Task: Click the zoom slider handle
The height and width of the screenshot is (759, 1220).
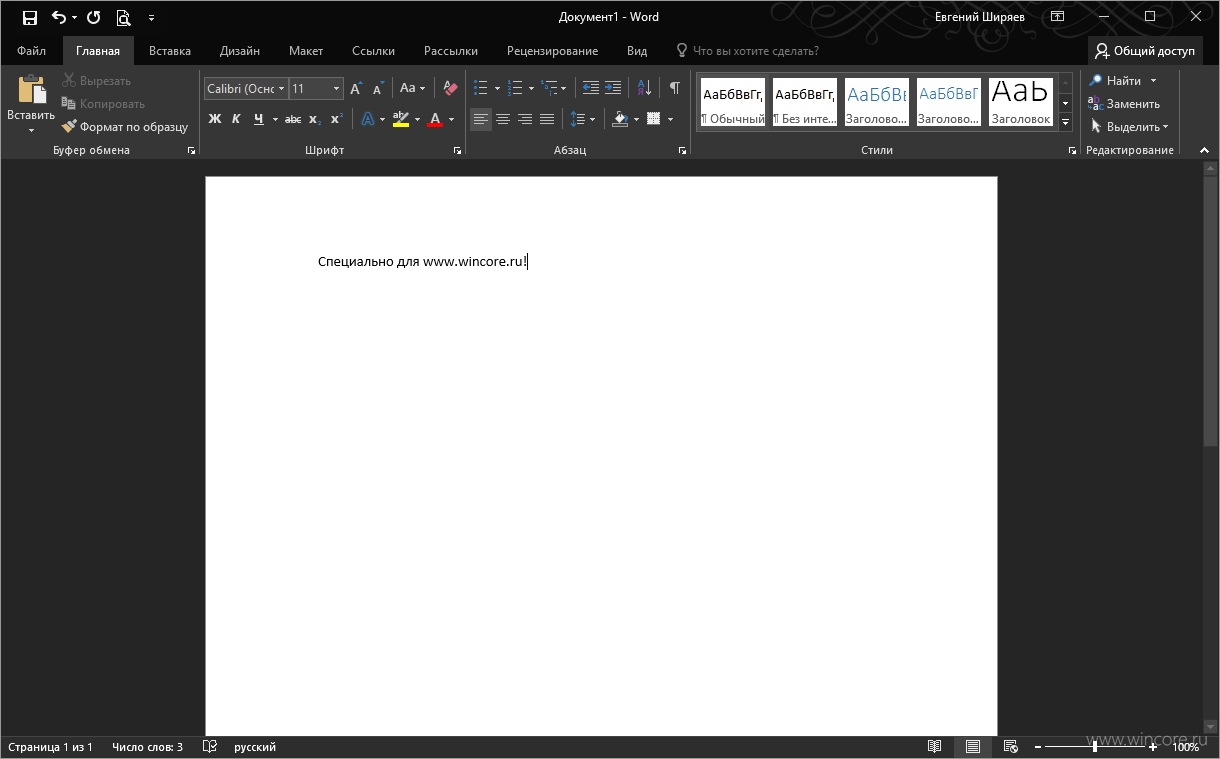Action: (1095, 747)
